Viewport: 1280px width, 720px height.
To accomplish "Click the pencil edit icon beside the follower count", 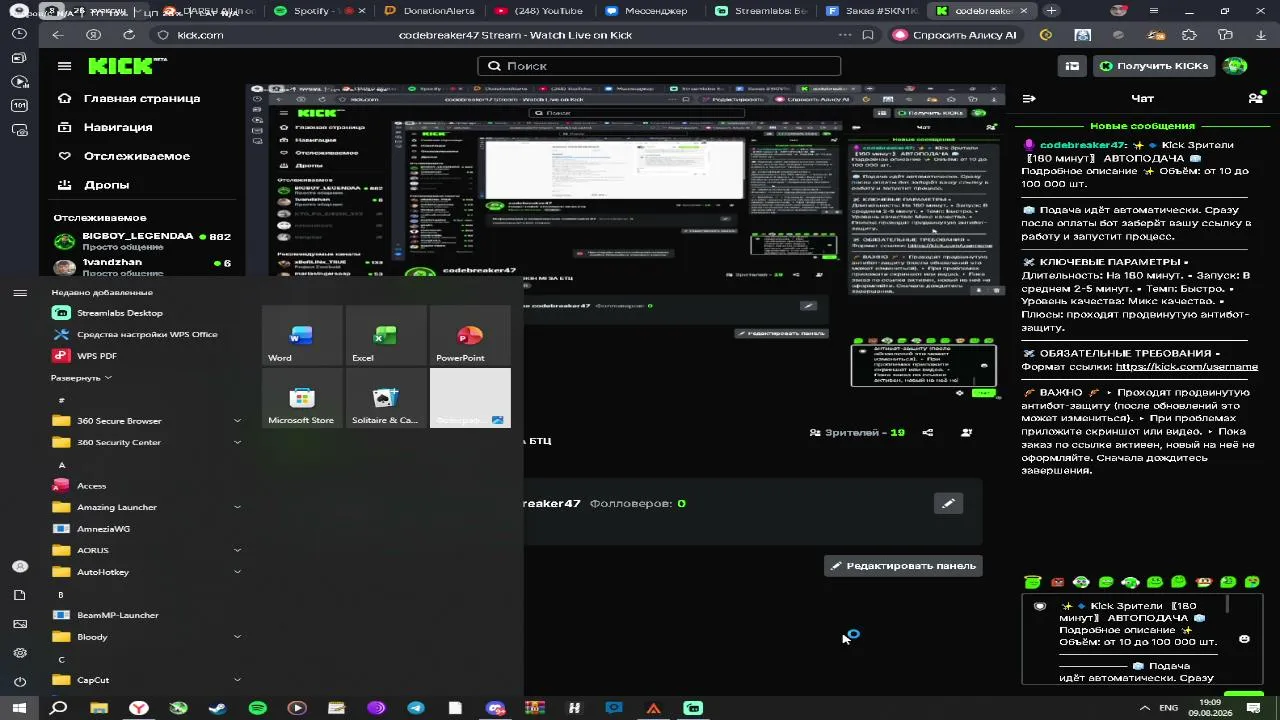I will tap(948, 503).
